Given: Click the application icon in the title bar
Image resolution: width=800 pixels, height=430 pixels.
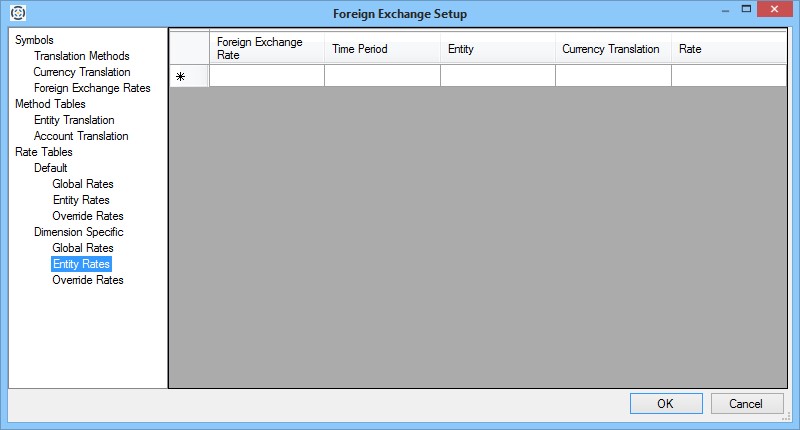Looking at the screenshot, I should click(17, 13).
